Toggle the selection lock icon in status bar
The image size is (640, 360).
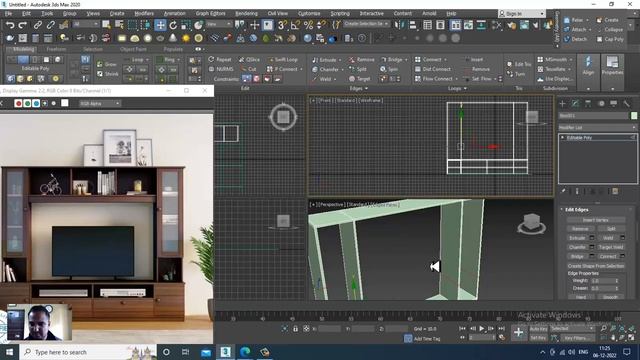[x=296, y=329]
